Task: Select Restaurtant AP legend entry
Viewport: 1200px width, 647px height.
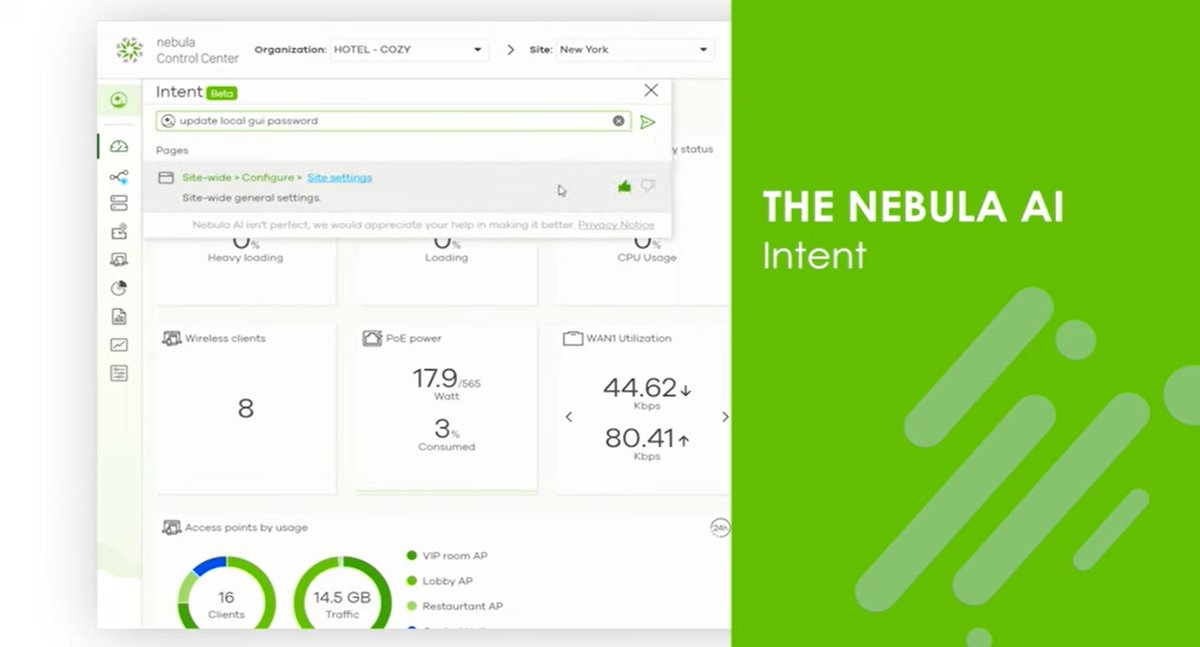Action: 455,606
